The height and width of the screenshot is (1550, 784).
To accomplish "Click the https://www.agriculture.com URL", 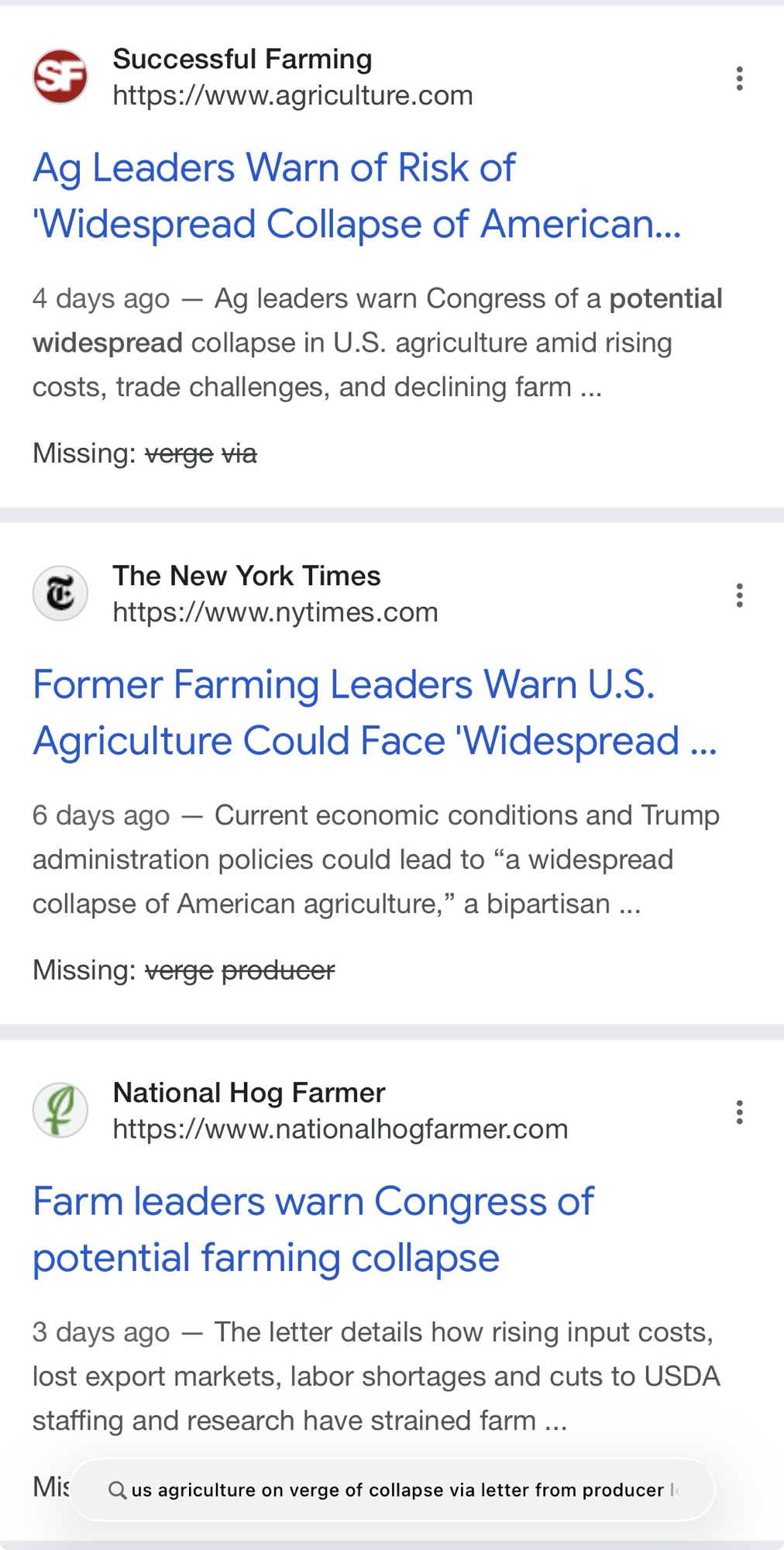I will [293, 95].
